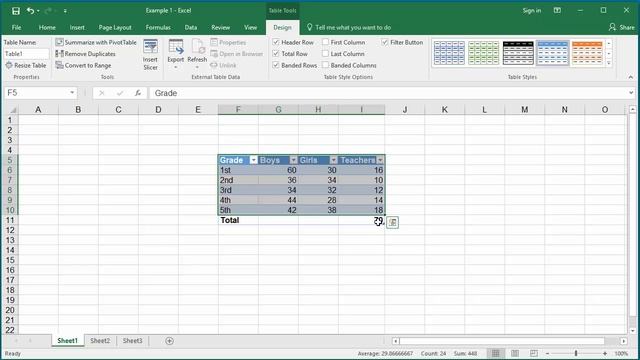
Task: Switch to Normal view in the status bar
Action: [x=495, y=353]
